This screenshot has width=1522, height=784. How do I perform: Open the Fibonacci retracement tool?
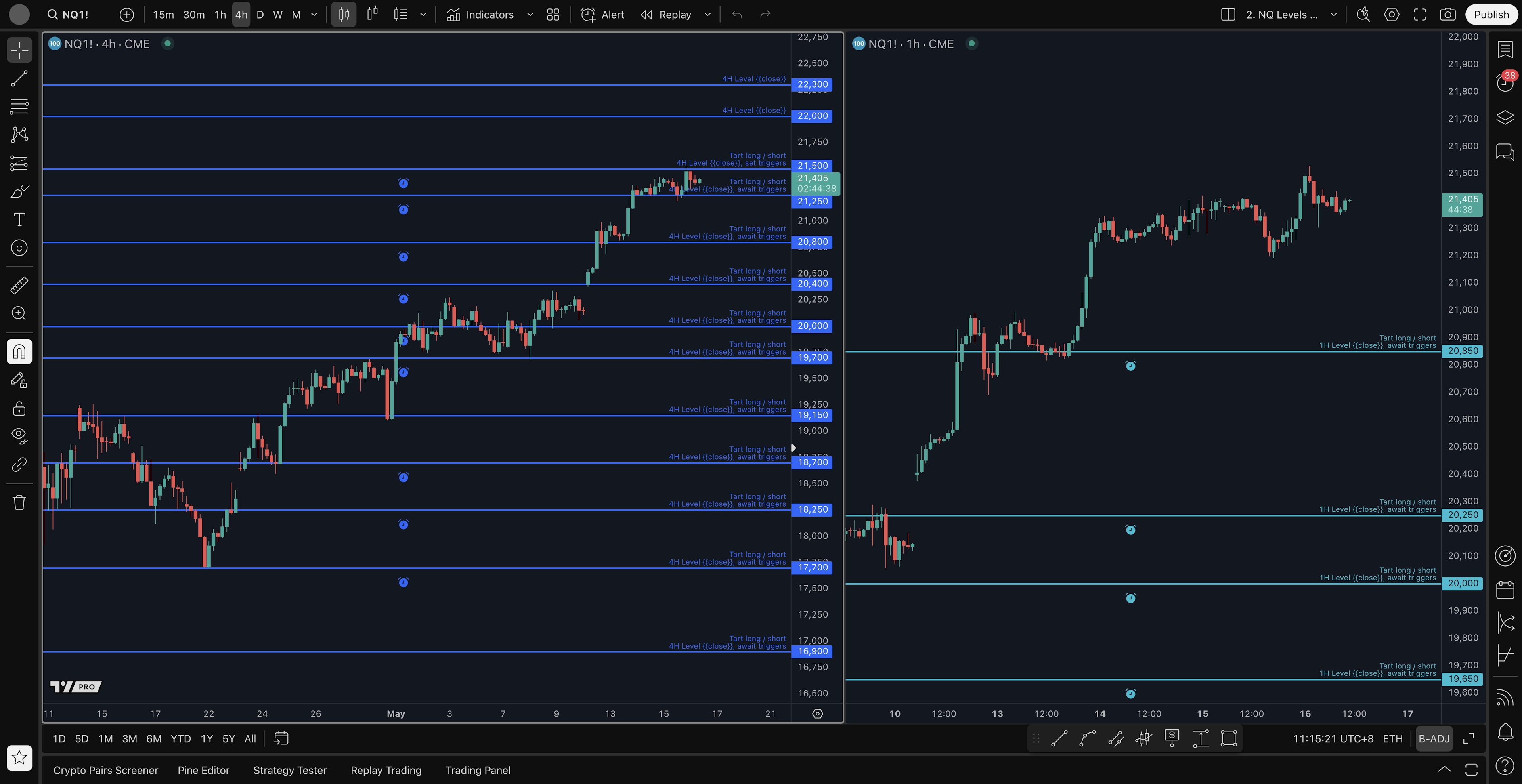tap(19, 107)
